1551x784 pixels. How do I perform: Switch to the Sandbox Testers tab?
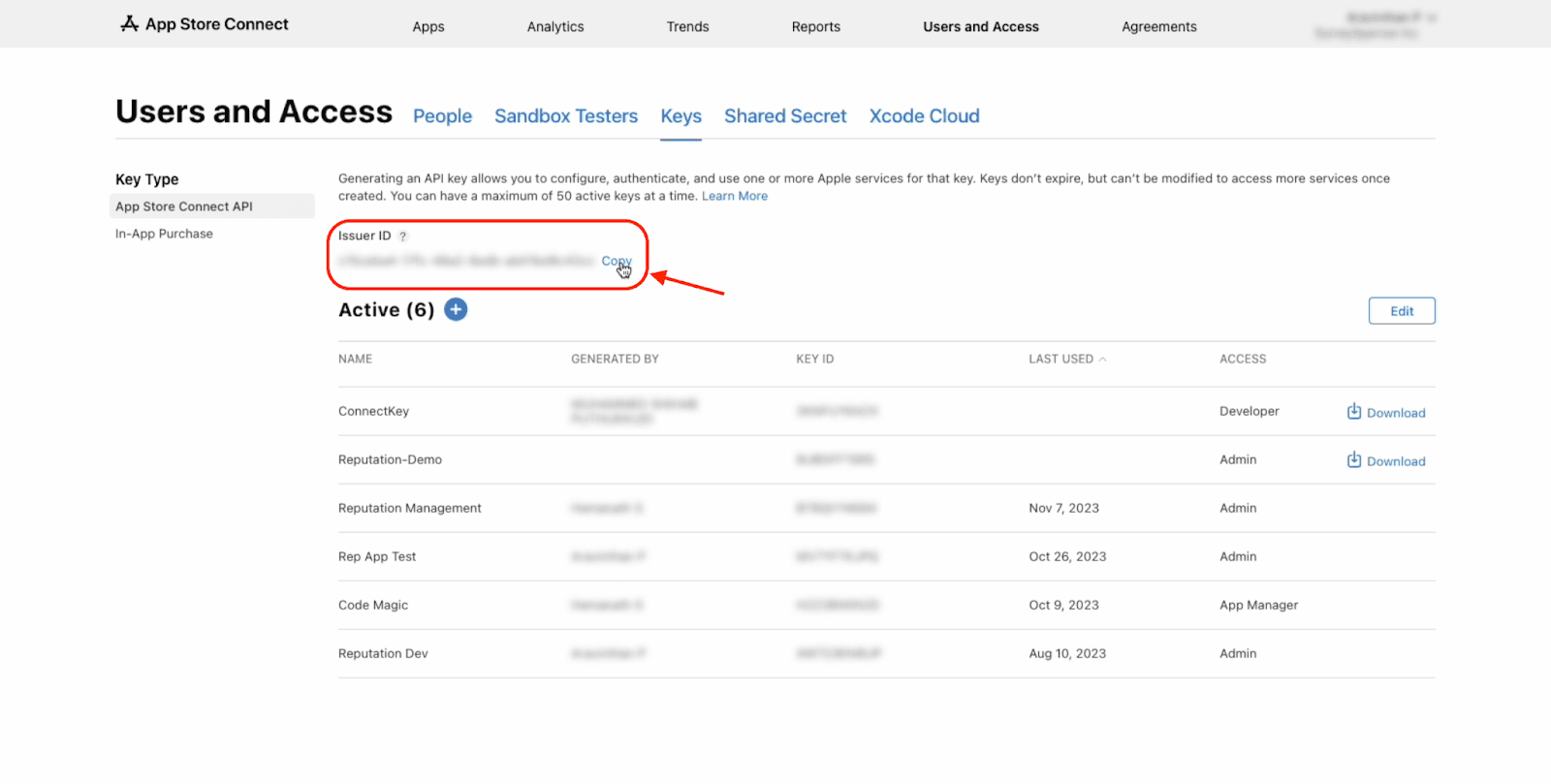(x=566, y=116)
